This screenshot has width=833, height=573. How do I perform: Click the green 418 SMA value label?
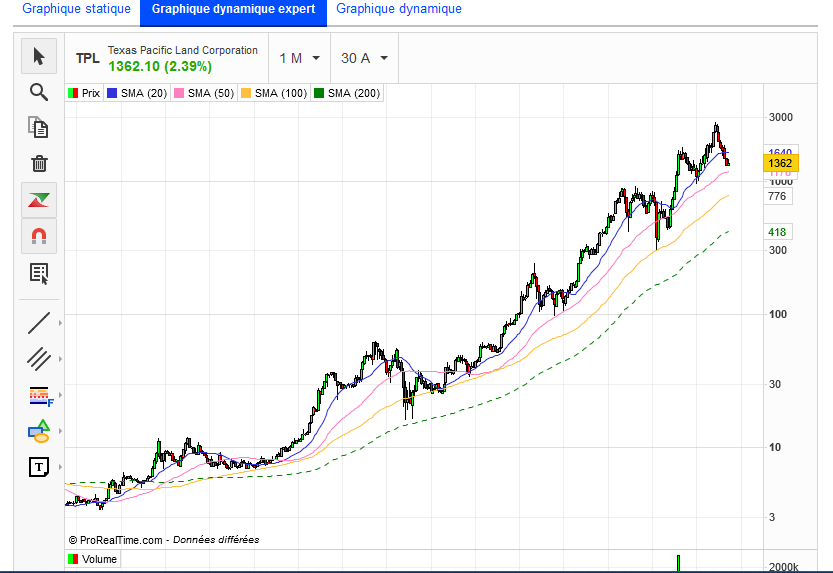click(x=778, y=232)
